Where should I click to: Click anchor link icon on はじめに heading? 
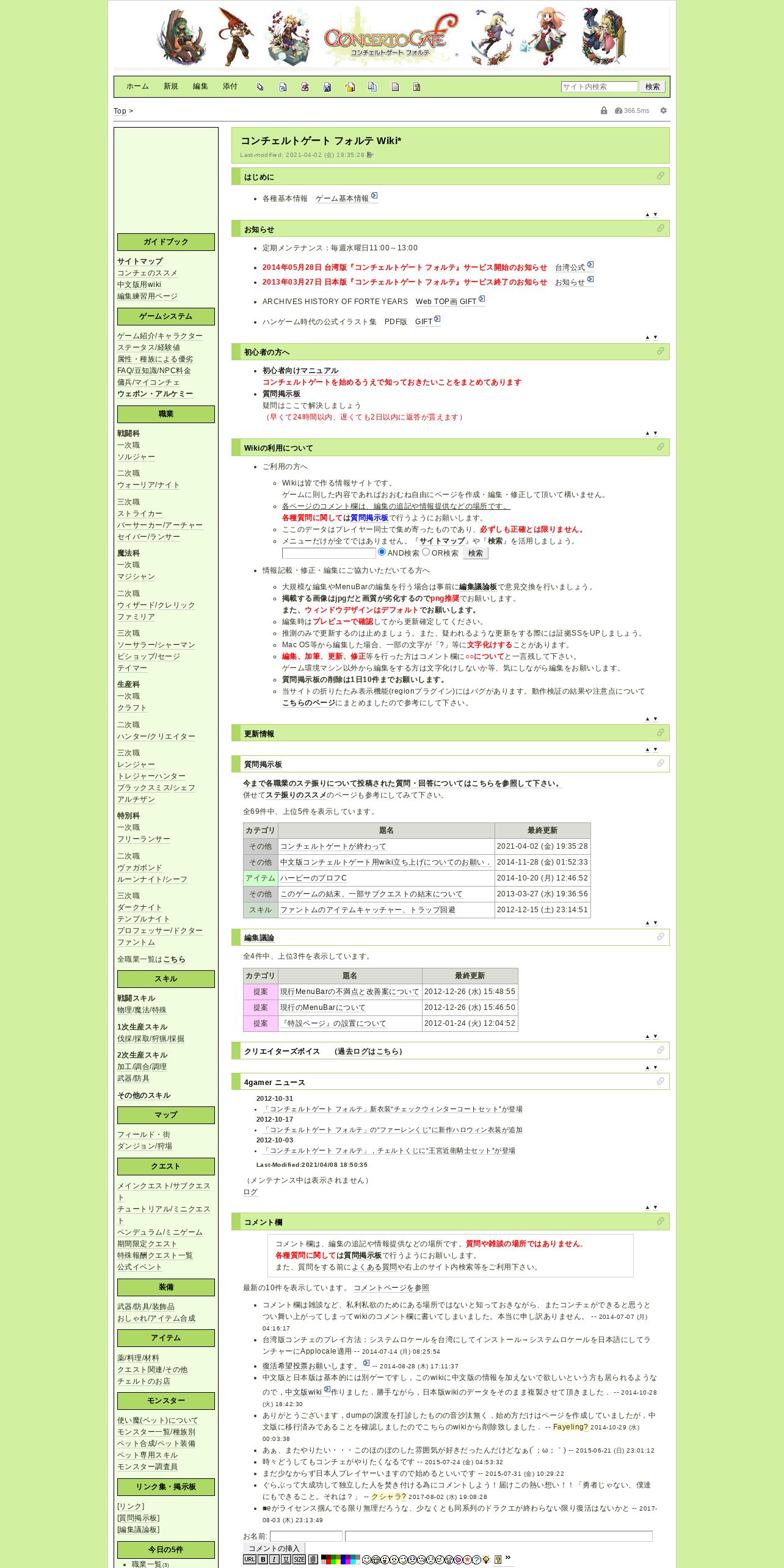[x=660, y=176]
